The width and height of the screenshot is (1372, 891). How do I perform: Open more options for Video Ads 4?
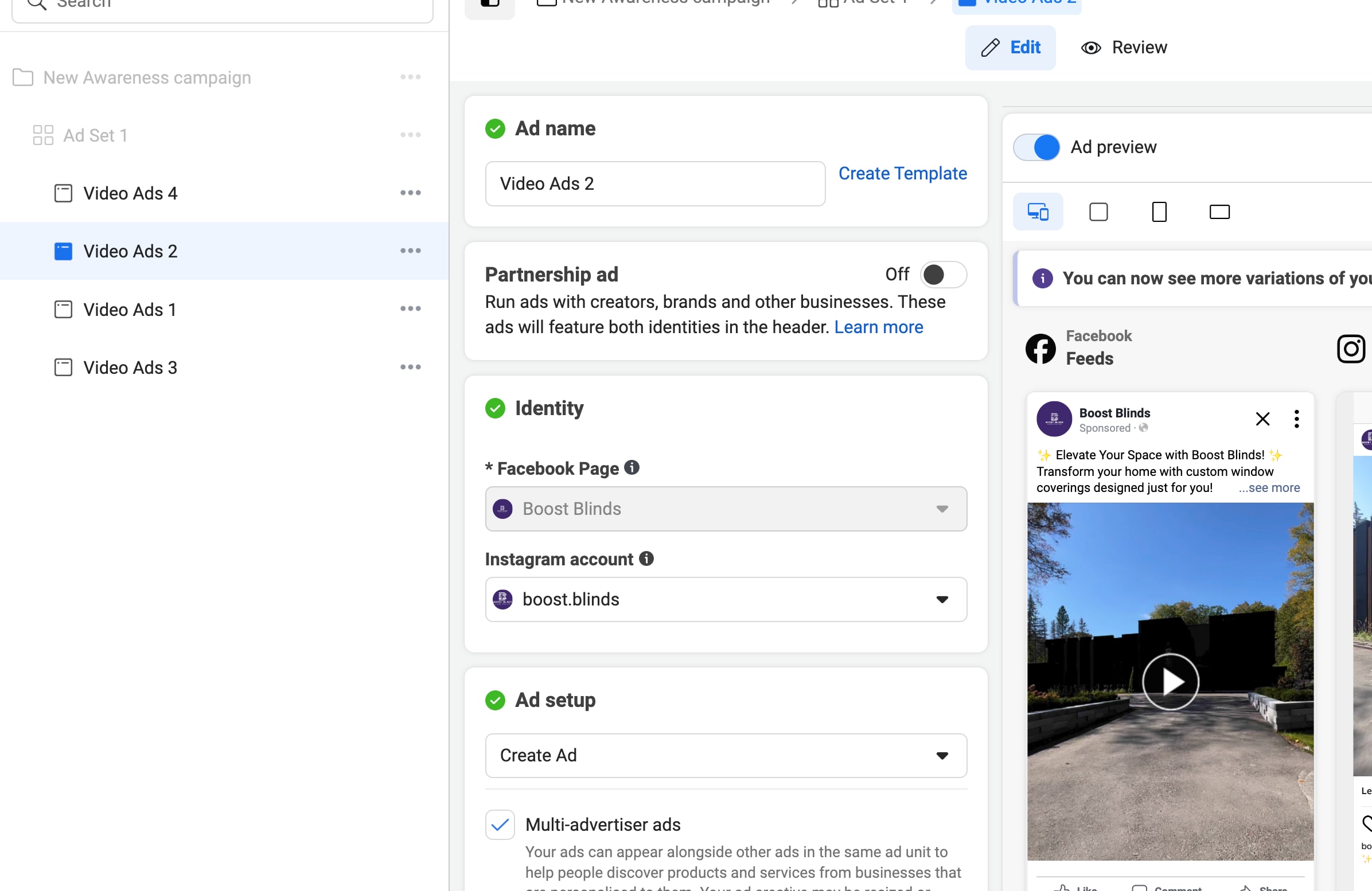point(410,193)
